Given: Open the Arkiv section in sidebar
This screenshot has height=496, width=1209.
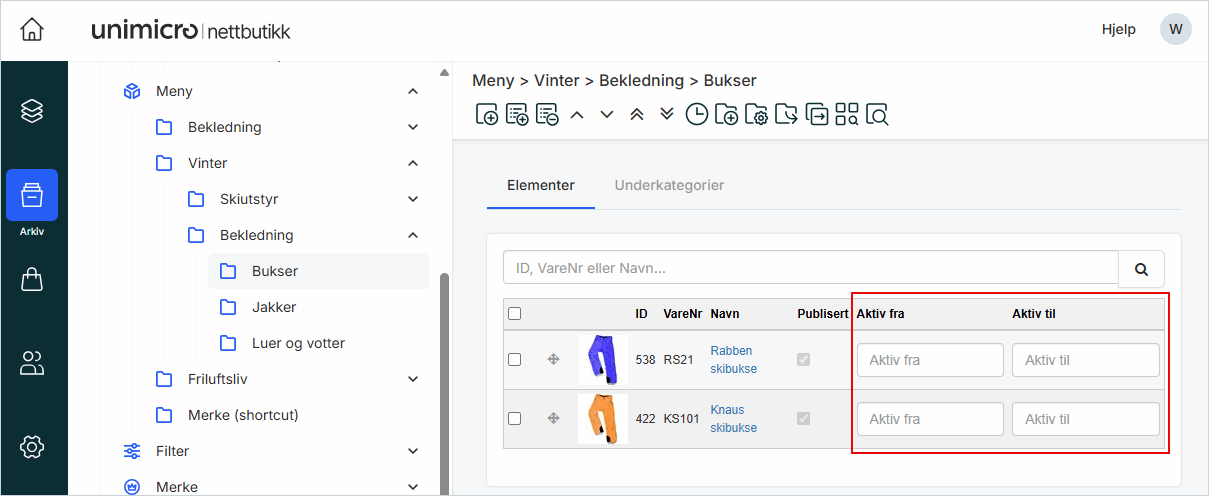Looking at the screenshot, I should point(32,195).
